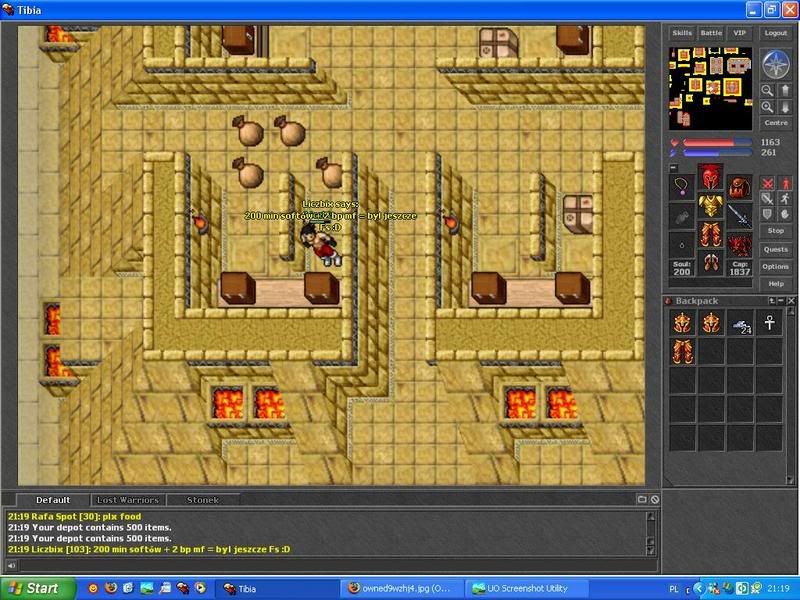Zoom in the minimap with the lower magnifier
Screen dimensions: 800x600
(767, 107)
